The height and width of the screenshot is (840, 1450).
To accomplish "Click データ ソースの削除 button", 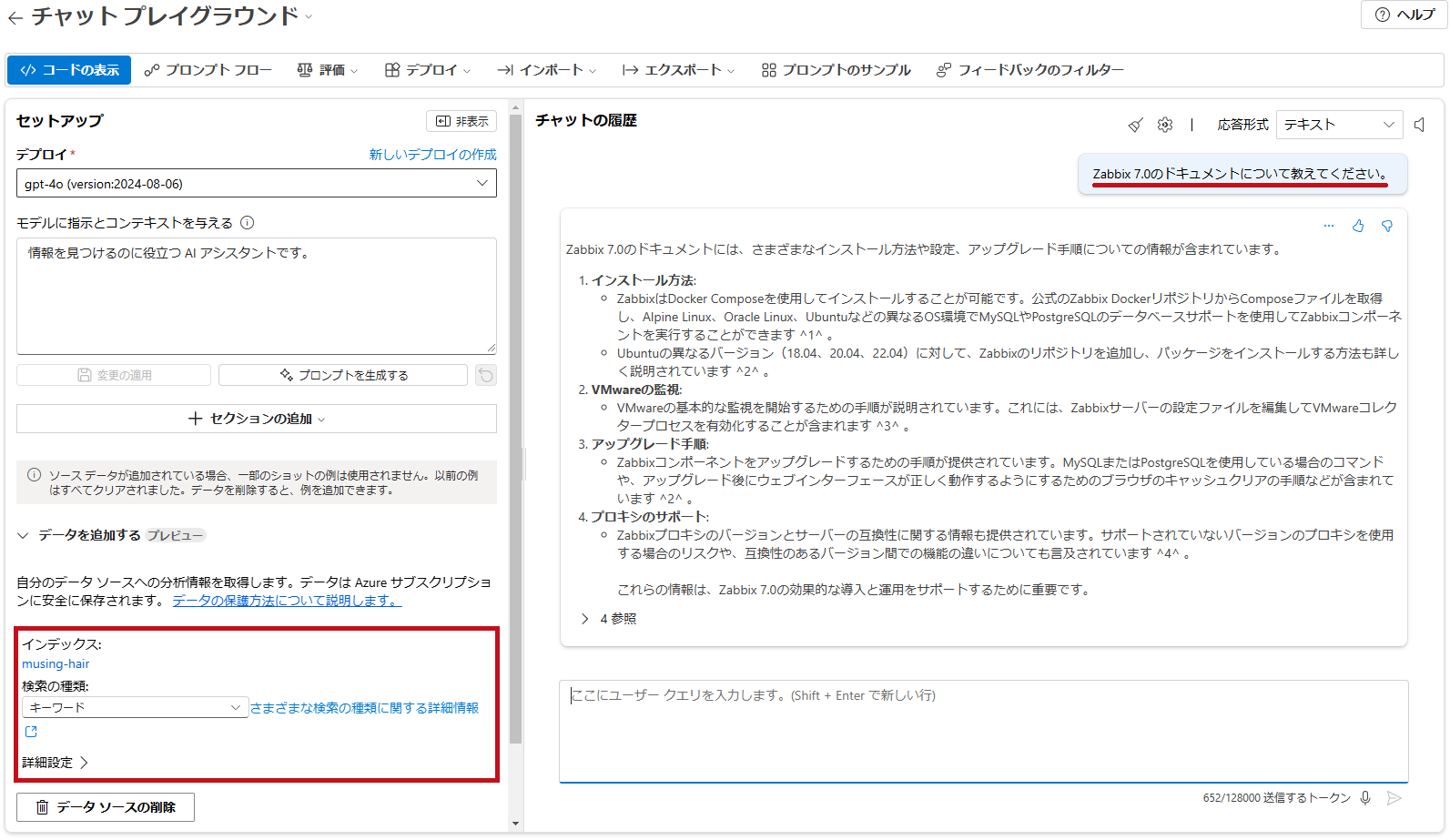I will tap(106, 807).
